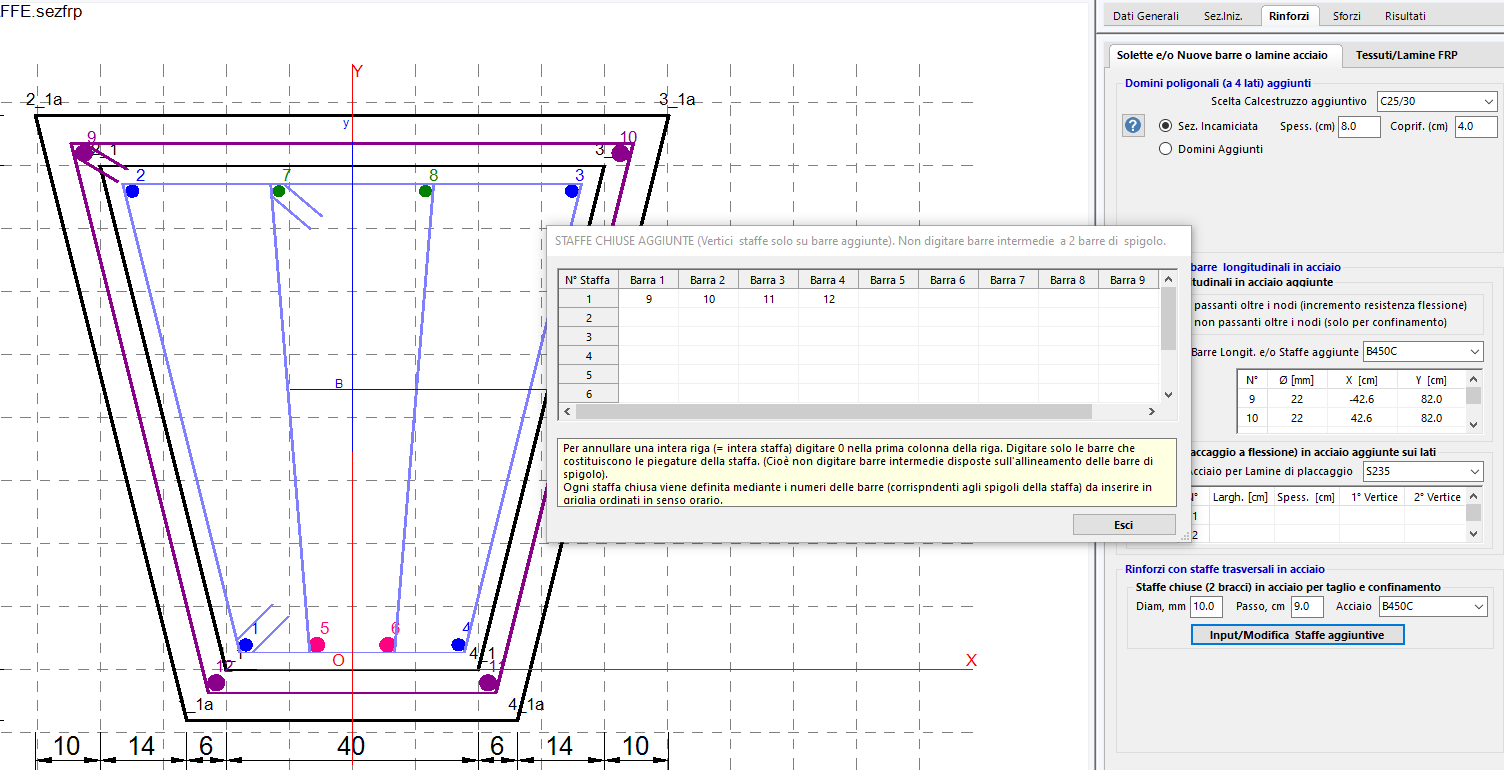Click the blue help question mark icon

tap(1133, 125)
